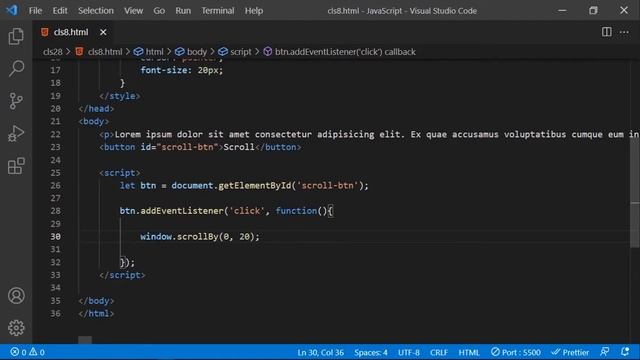Click line number 30 in the gutter
Viewport: 640px width, 360px height.
pos(56,236)
